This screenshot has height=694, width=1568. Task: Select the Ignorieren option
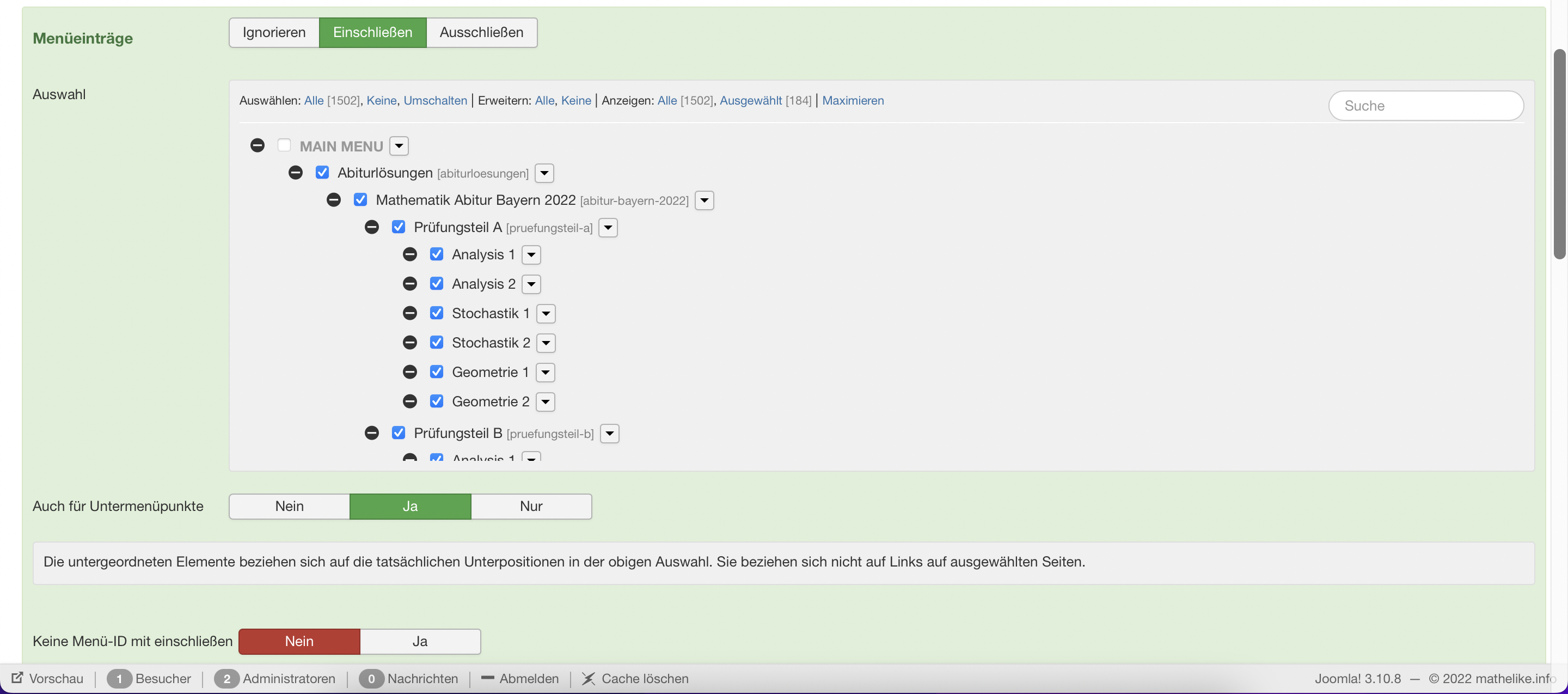[274, 32]
